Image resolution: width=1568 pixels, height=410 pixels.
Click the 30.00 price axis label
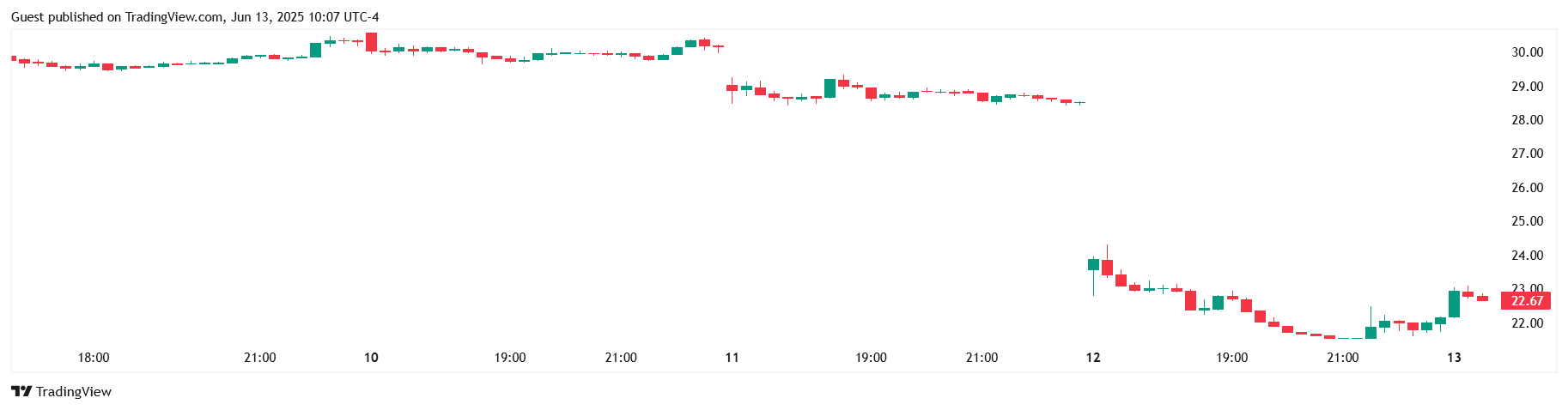pyautogui.click(x=1527, y=52)
